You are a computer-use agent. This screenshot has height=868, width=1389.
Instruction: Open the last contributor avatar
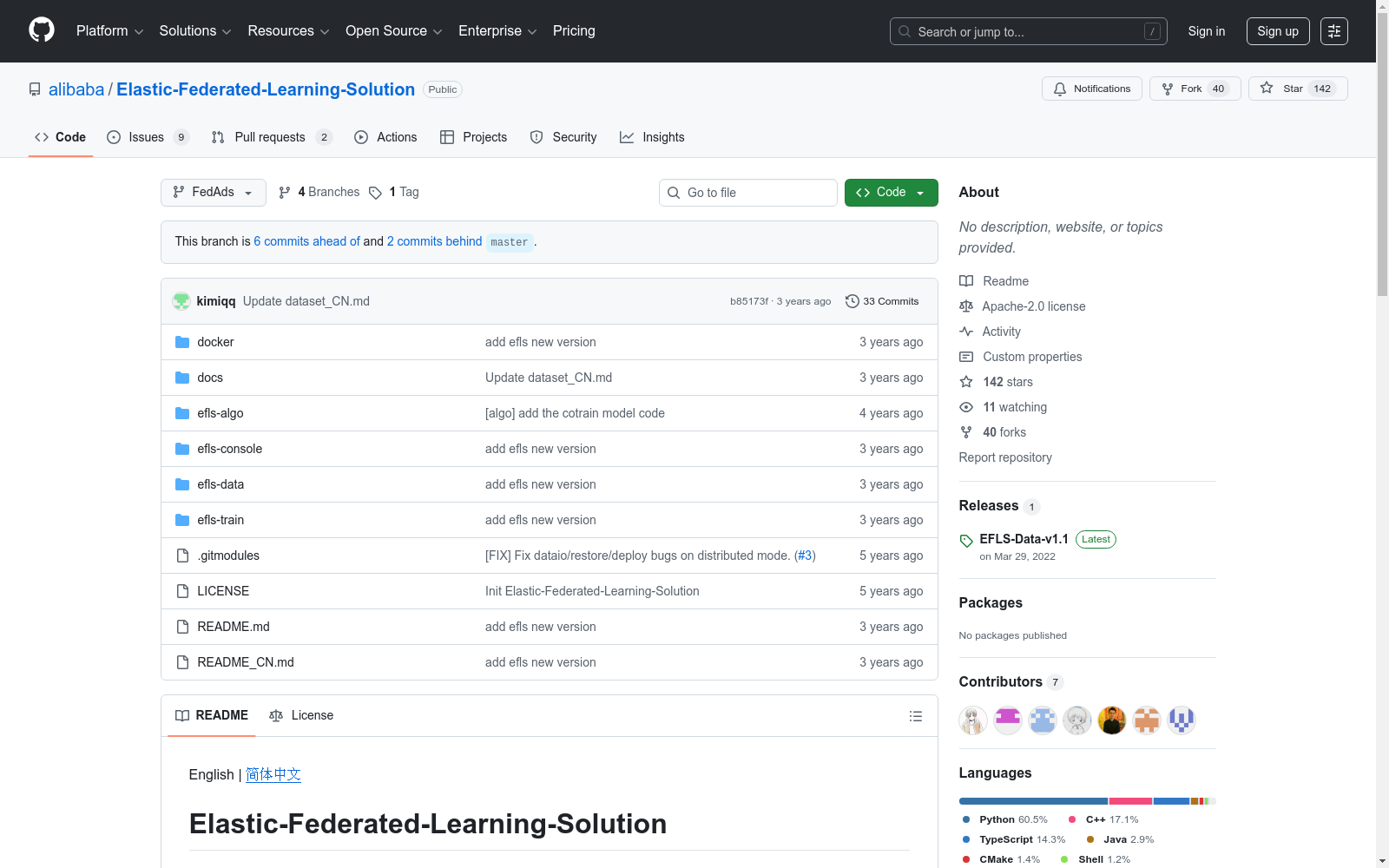click(x=1182, y=720)
